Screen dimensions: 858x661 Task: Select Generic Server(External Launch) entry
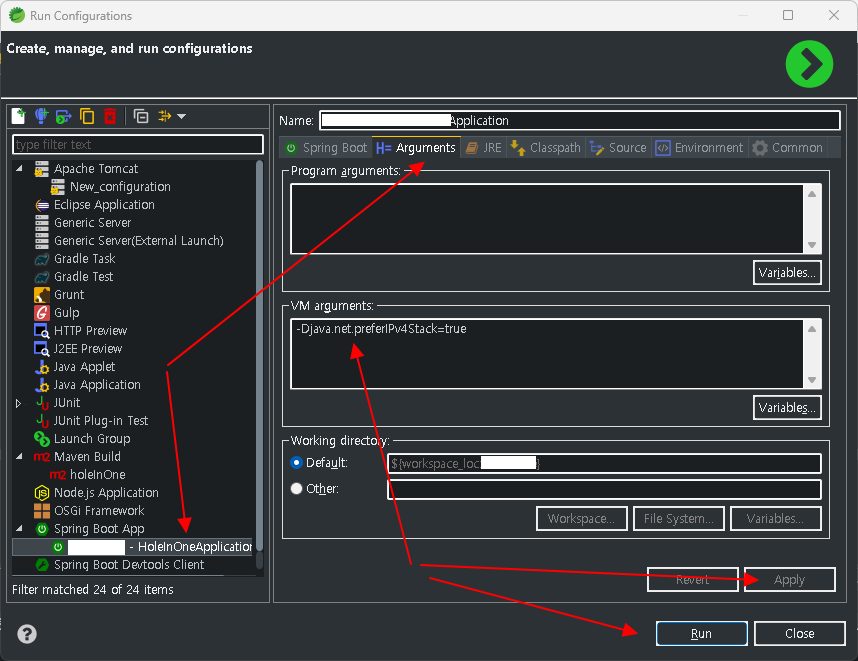pyautogui.click(x=138, y=241)
